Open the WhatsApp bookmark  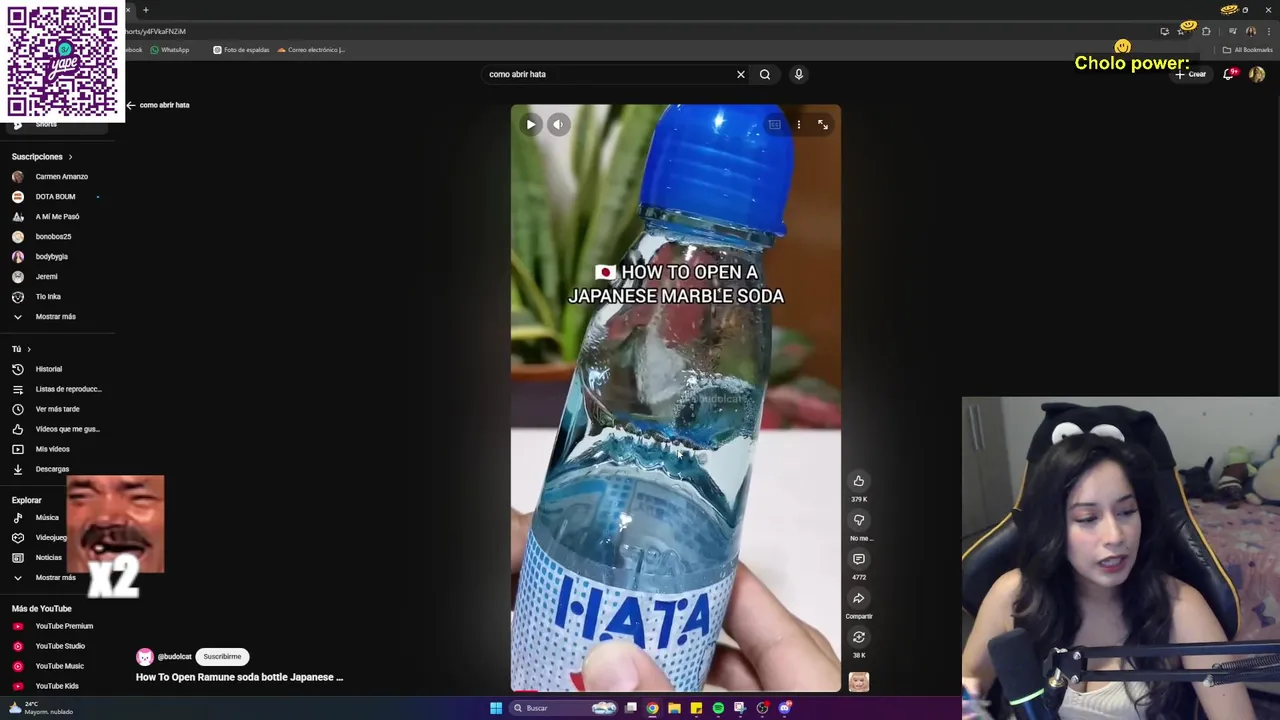click(x=170, y=50)
